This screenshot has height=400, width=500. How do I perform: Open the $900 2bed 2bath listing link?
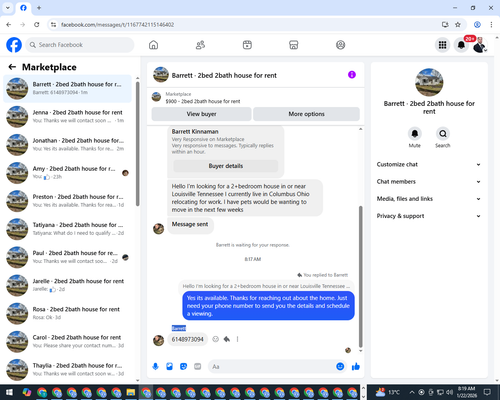pyautogui.click(x=203, y=101)
